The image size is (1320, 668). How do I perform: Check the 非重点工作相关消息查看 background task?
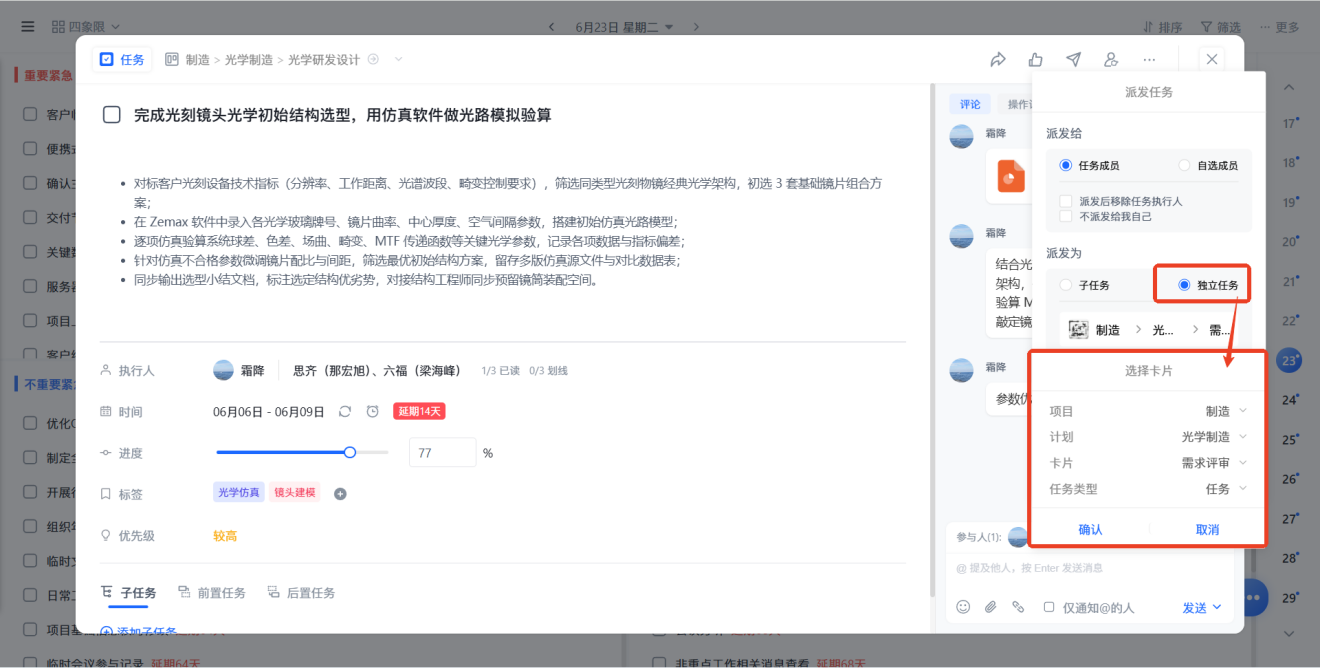coord(659,663)
